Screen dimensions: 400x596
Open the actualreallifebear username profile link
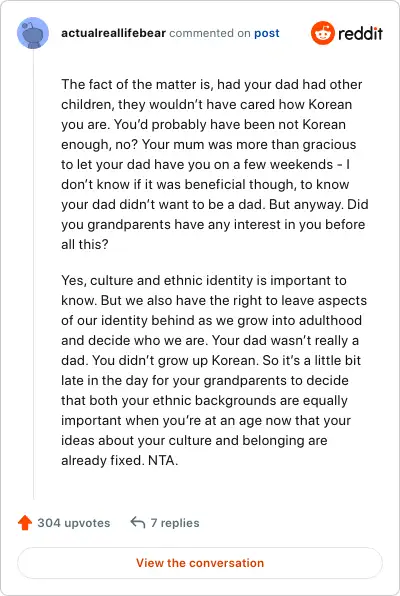click(113, 33)
